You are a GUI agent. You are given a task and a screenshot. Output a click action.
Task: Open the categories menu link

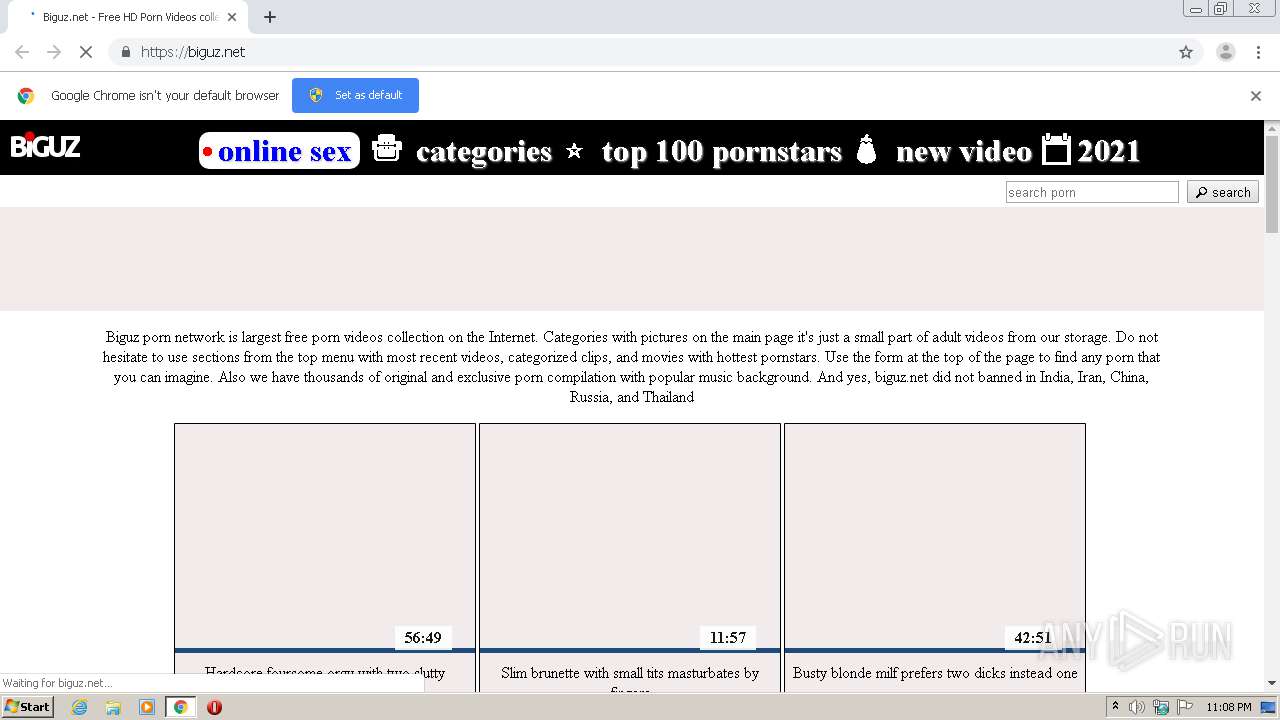coord(484,151)
